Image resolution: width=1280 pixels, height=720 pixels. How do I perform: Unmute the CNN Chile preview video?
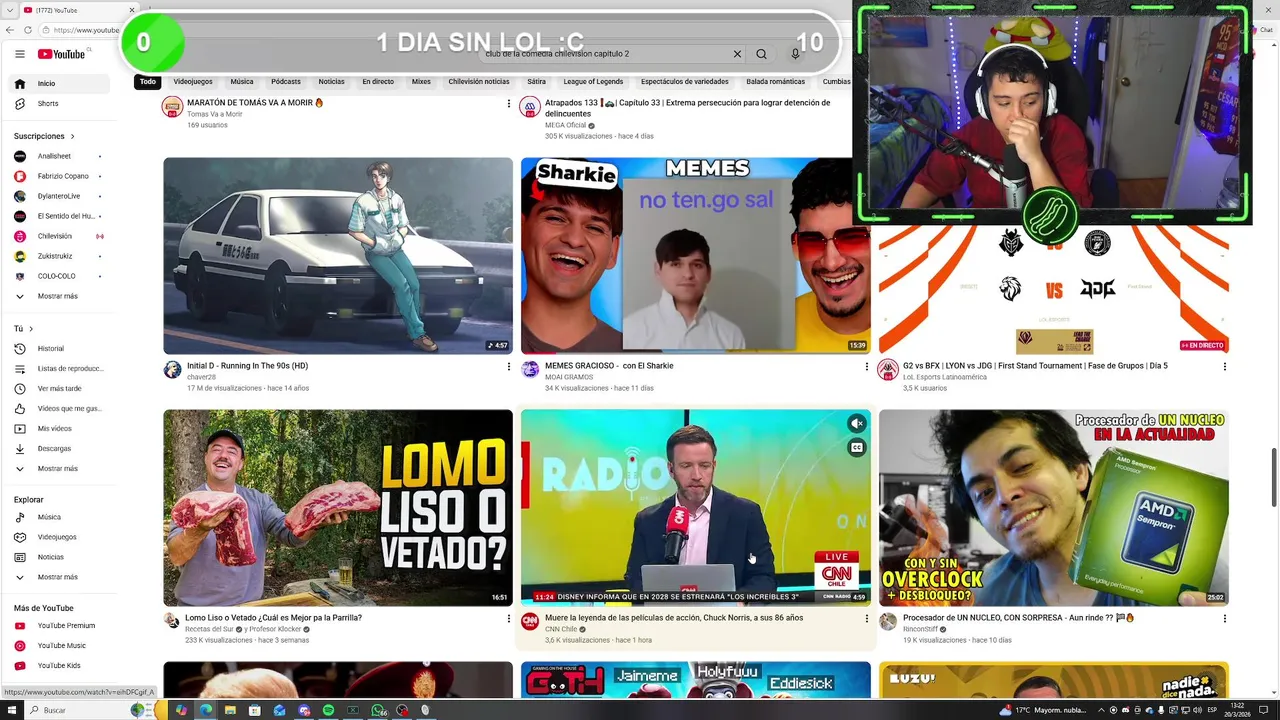click(856, 424)
